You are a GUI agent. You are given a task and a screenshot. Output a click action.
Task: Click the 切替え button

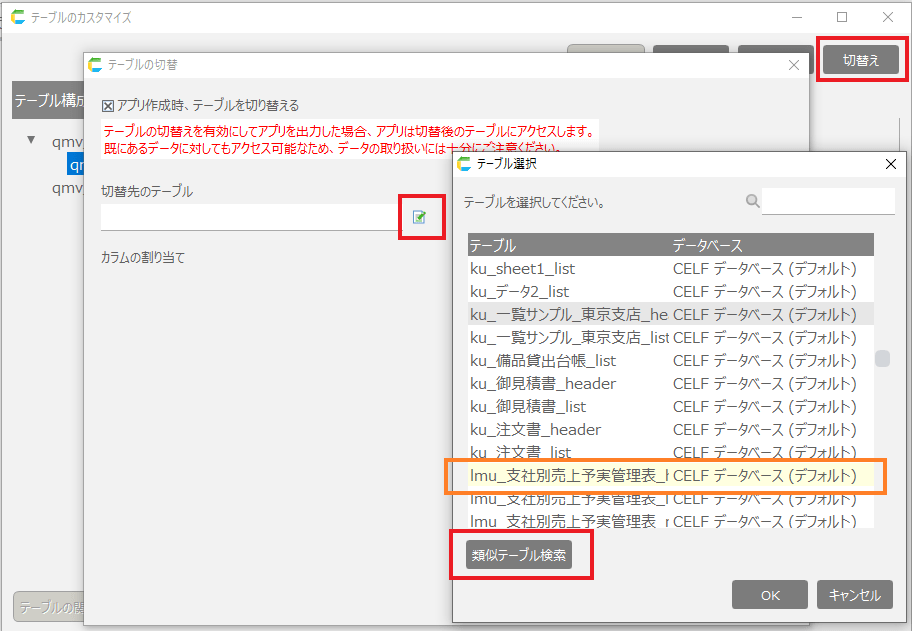(x=860, y=60)
